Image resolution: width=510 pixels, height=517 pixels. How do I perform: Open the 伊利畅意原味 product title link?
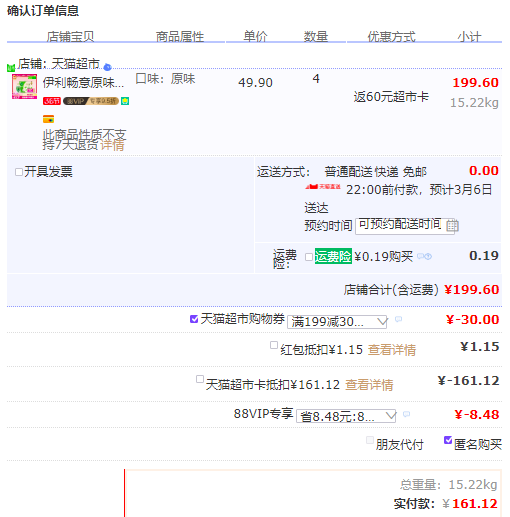coord(83,82)
